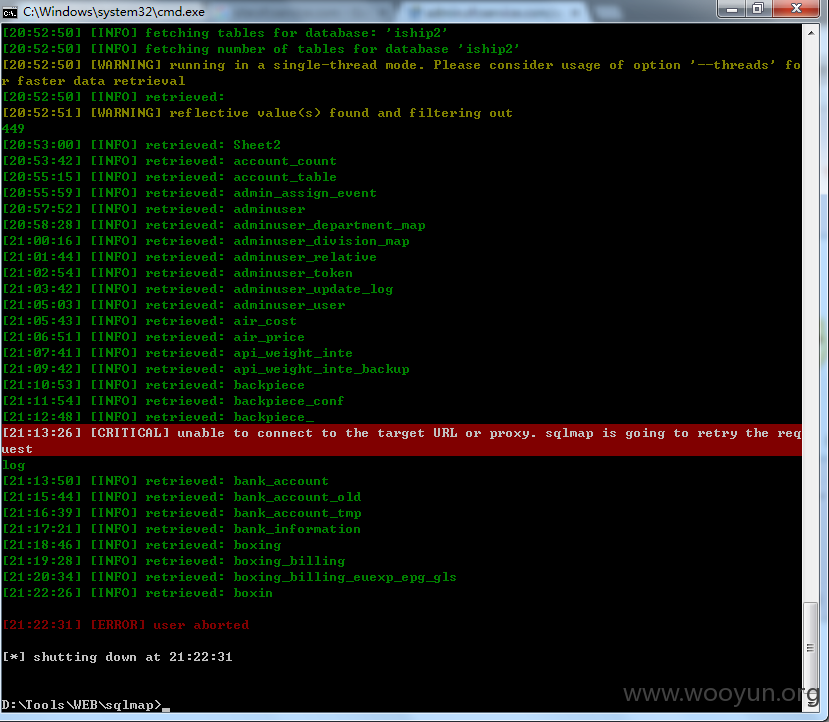Click 'fetching number of tables' line

(x=261, y=49)
